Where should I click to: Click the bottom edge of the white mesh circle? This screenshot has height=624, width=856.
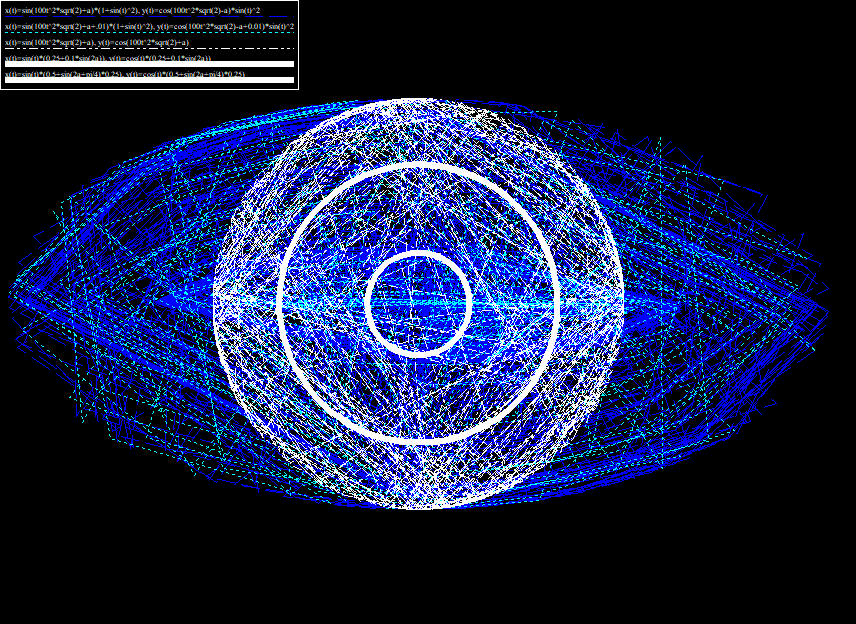[x=419, y=506]
